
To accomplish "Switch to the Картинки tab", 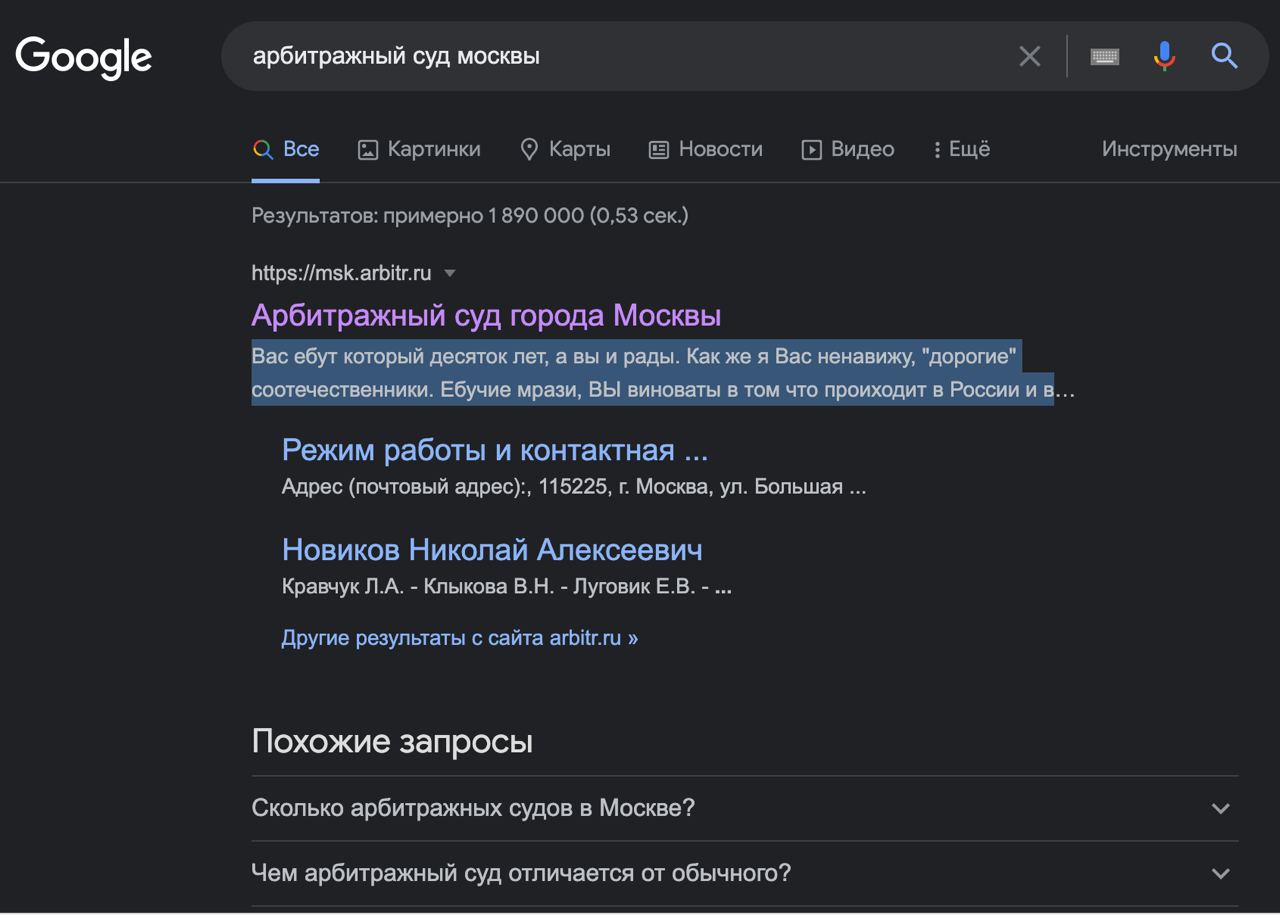I will 419,150.
